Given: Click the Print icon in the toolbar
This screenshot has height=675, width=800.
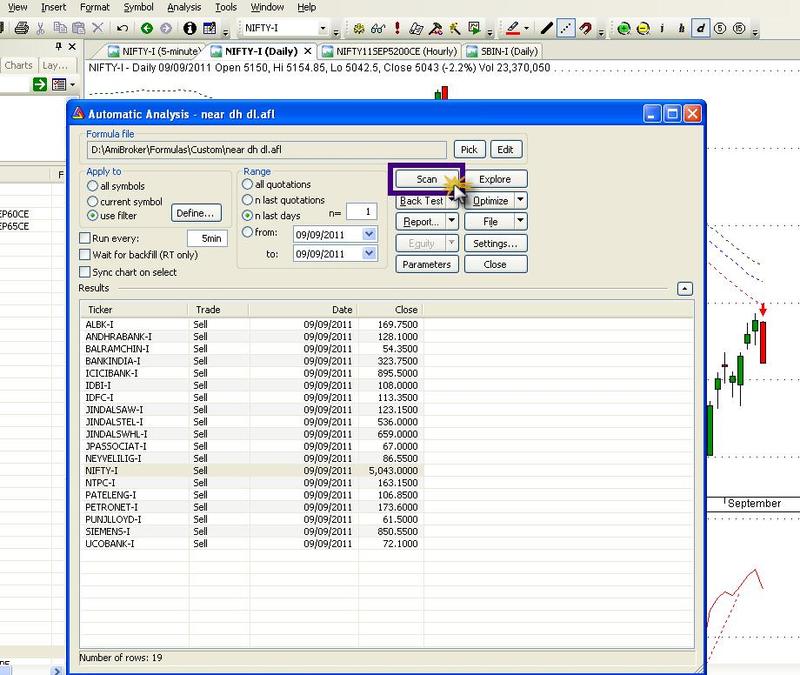Looking at the screenshot, I should pyautogui.click(x=21, y=28).
